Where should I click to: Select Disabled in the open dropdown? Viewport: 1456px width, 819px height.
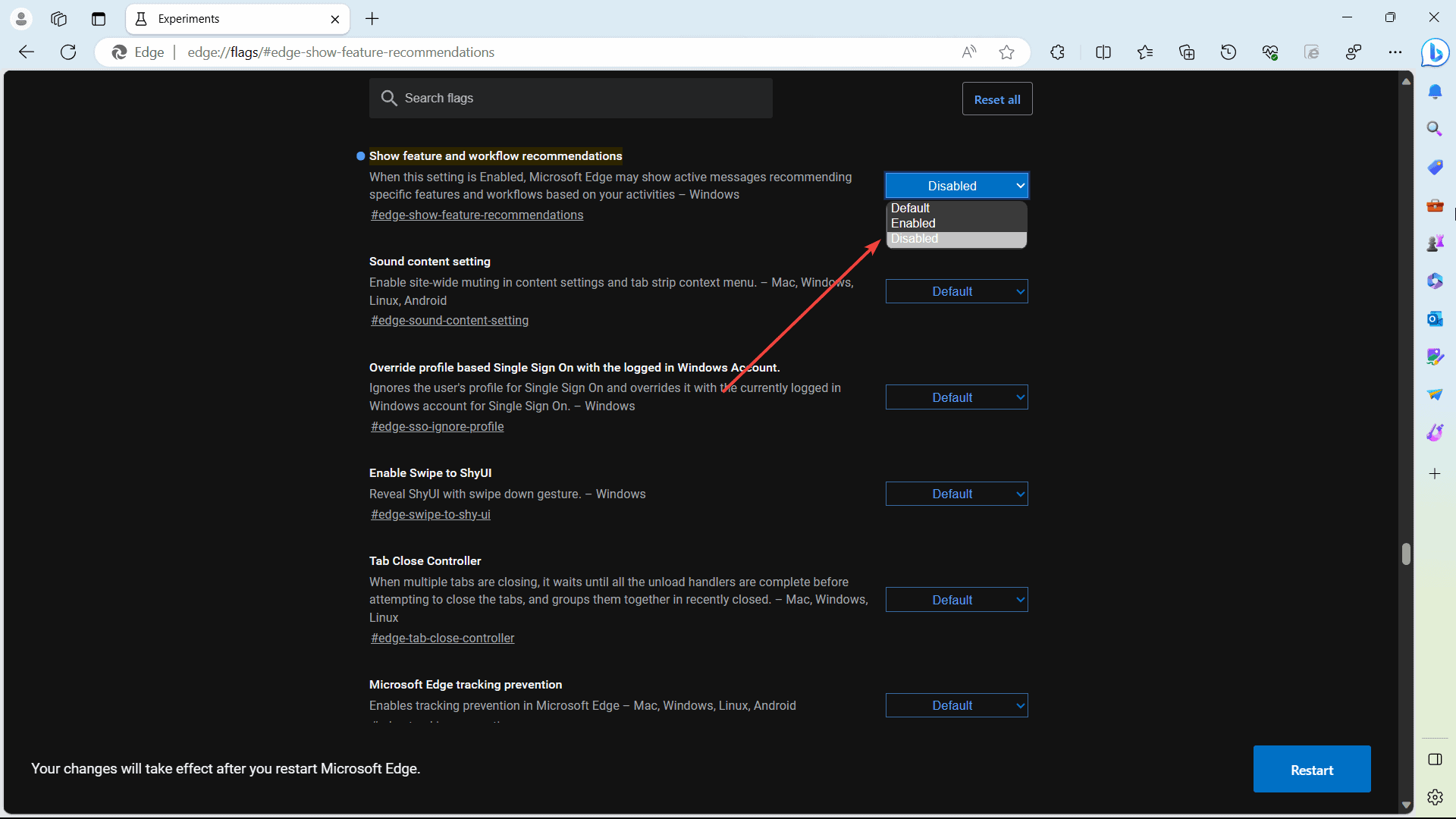pyautogui.click(x=956, y=239)
